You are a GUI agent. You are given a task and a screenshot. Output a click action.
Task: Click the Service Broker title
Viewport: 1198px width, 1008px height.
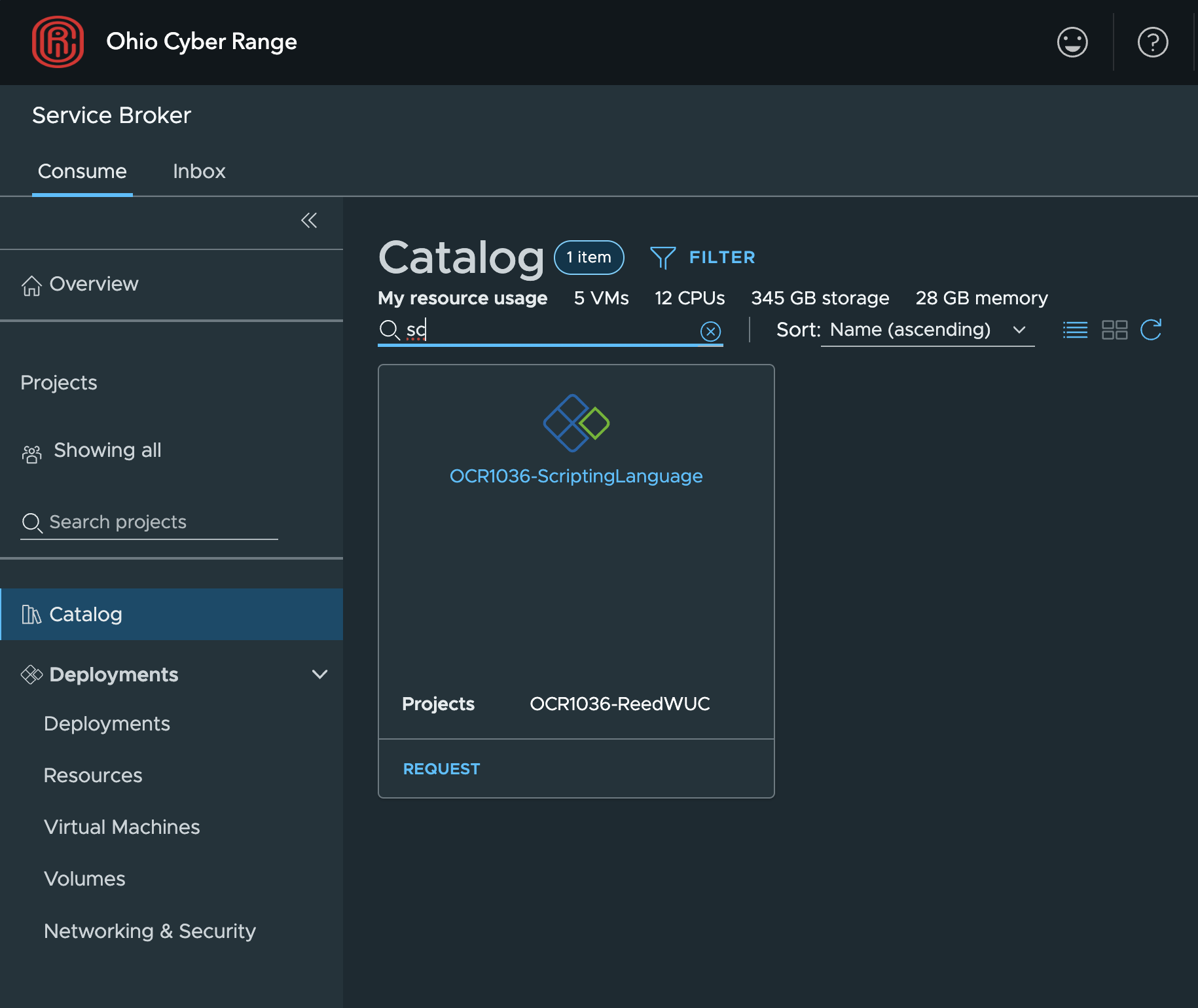[111, 116]
